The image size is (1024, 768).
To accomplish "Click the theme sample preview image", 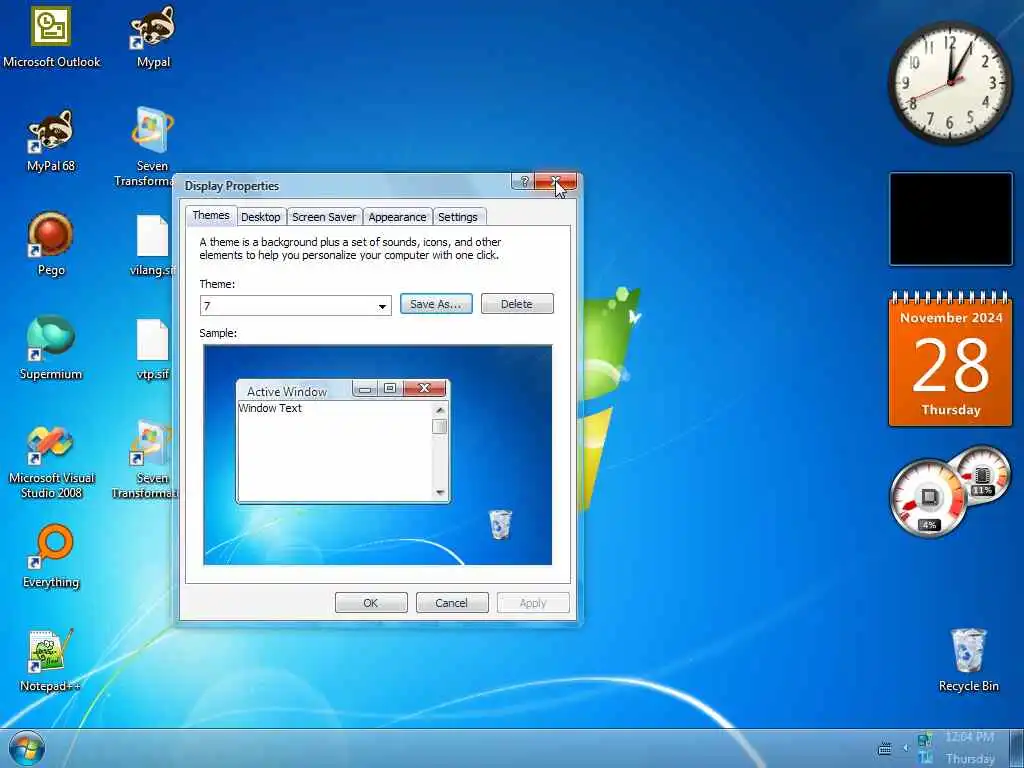I will (377, 455).
